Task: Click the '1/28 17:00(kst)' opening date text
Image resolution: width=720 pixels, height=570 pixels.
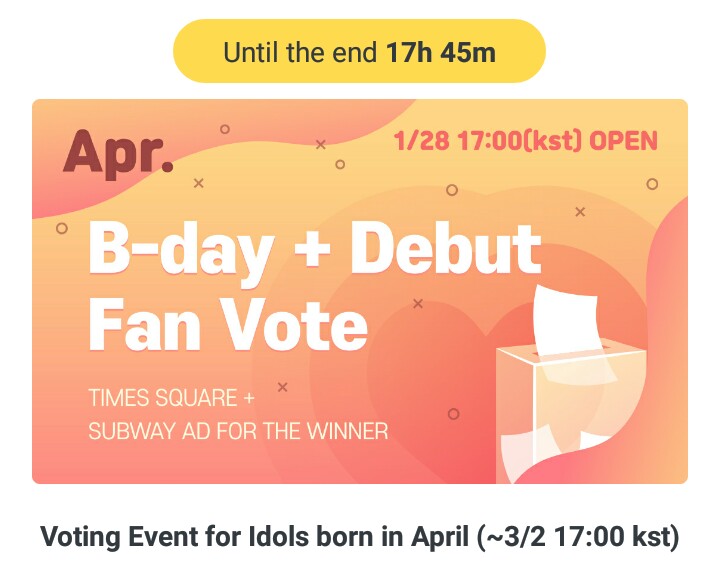Action: [x=487, y=140]
